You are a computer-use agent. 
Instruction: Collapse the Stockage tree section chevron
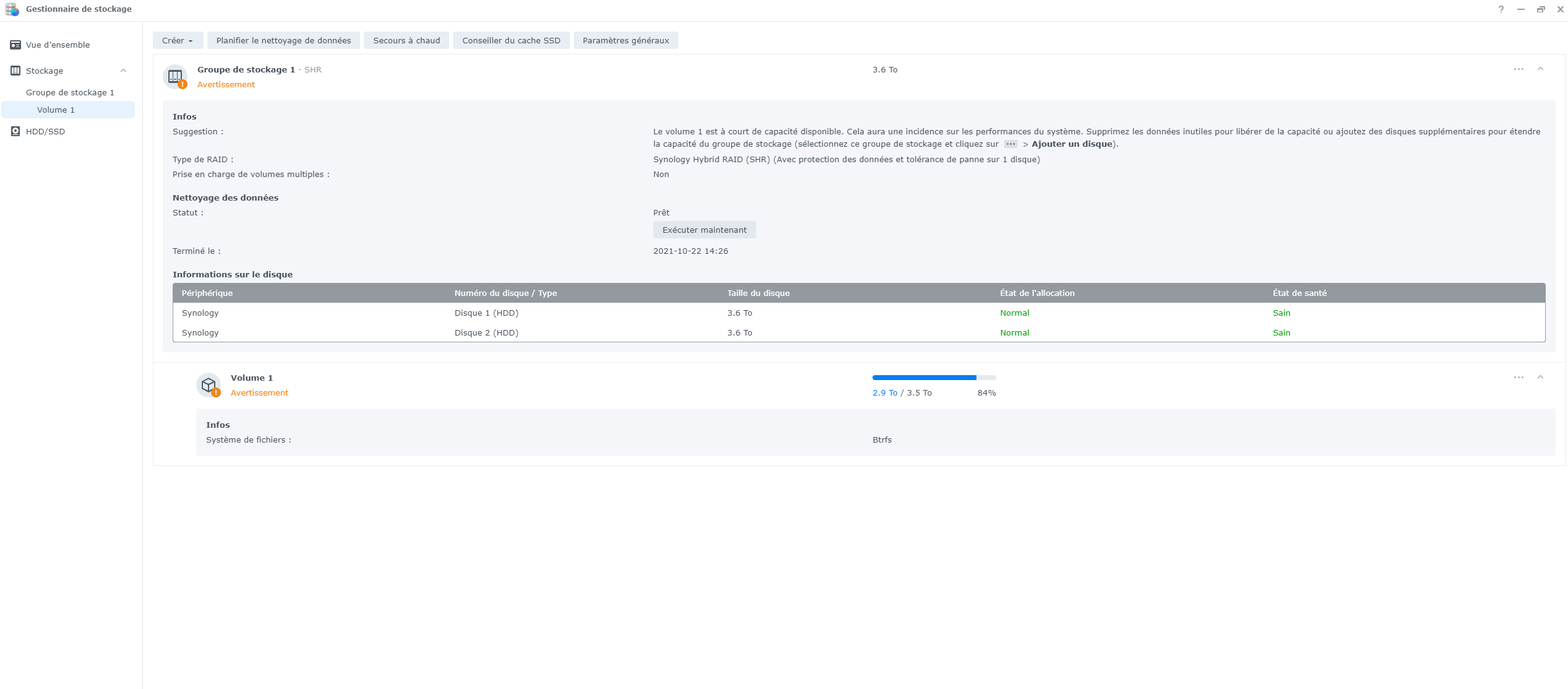point(123,71)
